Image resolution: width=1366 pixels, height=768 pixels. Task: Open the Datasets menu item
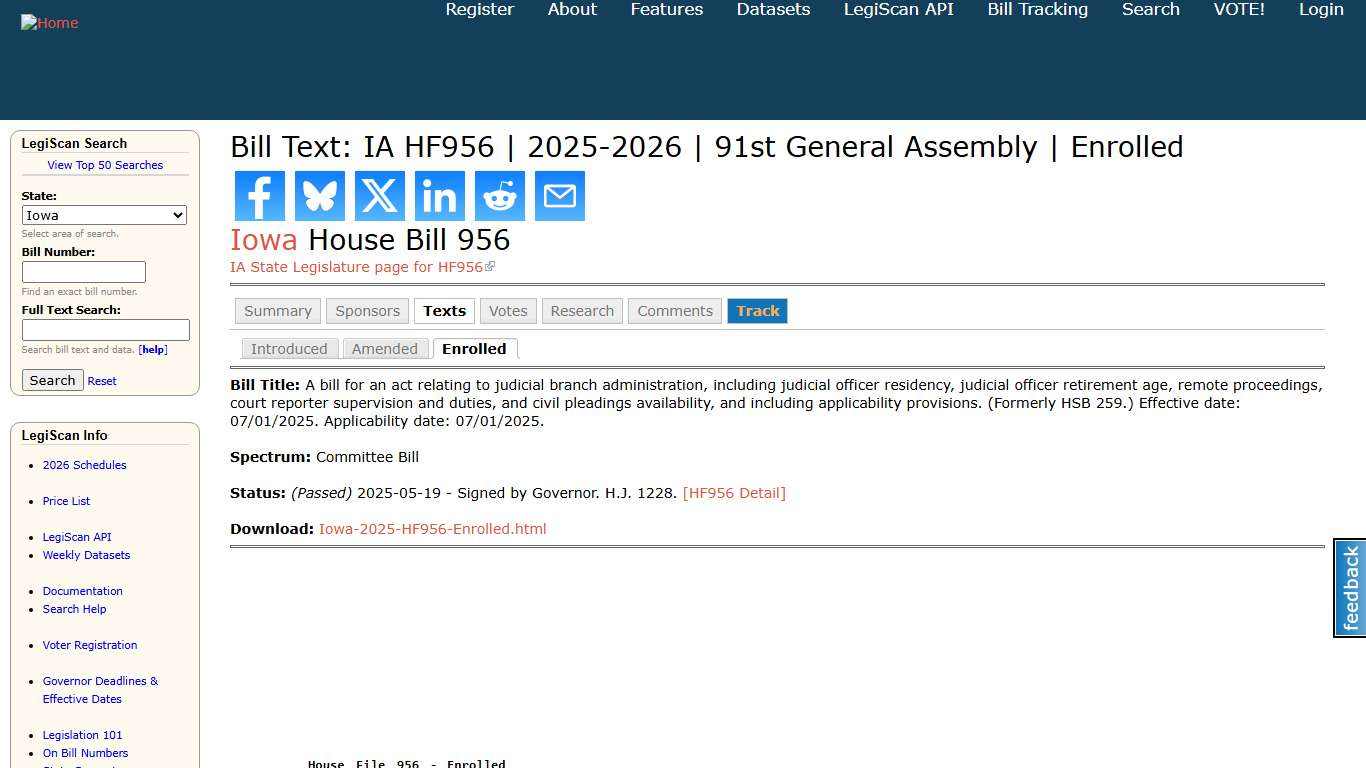[772, 10]
